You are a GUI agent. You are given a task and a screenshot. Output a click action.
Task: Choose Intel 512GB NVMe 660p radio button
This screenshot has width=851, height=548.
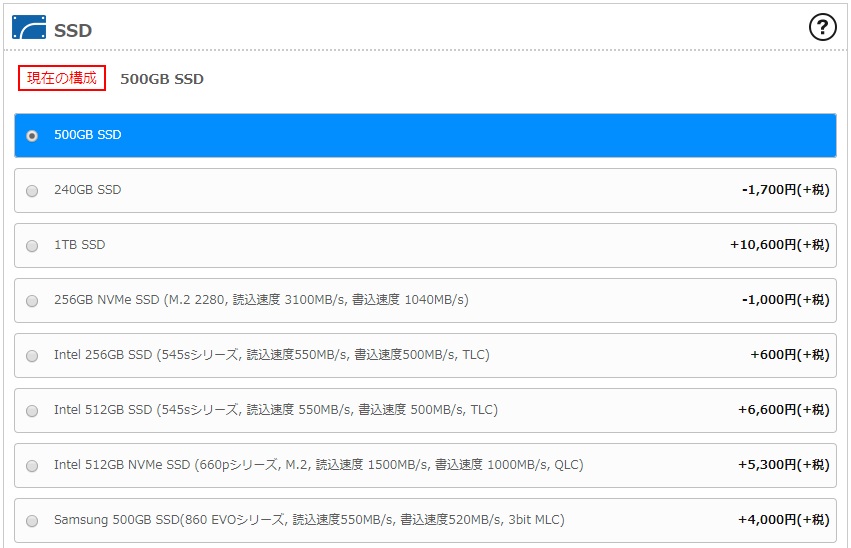[32, 465]
